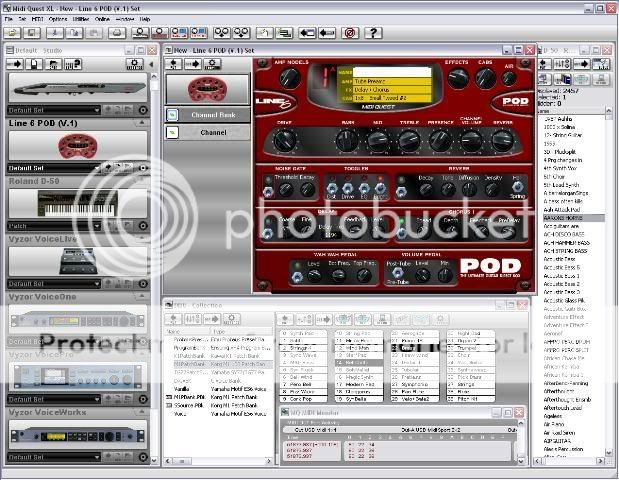Click the right-arrow icon in Default Studio toolbar
619x480 pixels.
[15, 64]
